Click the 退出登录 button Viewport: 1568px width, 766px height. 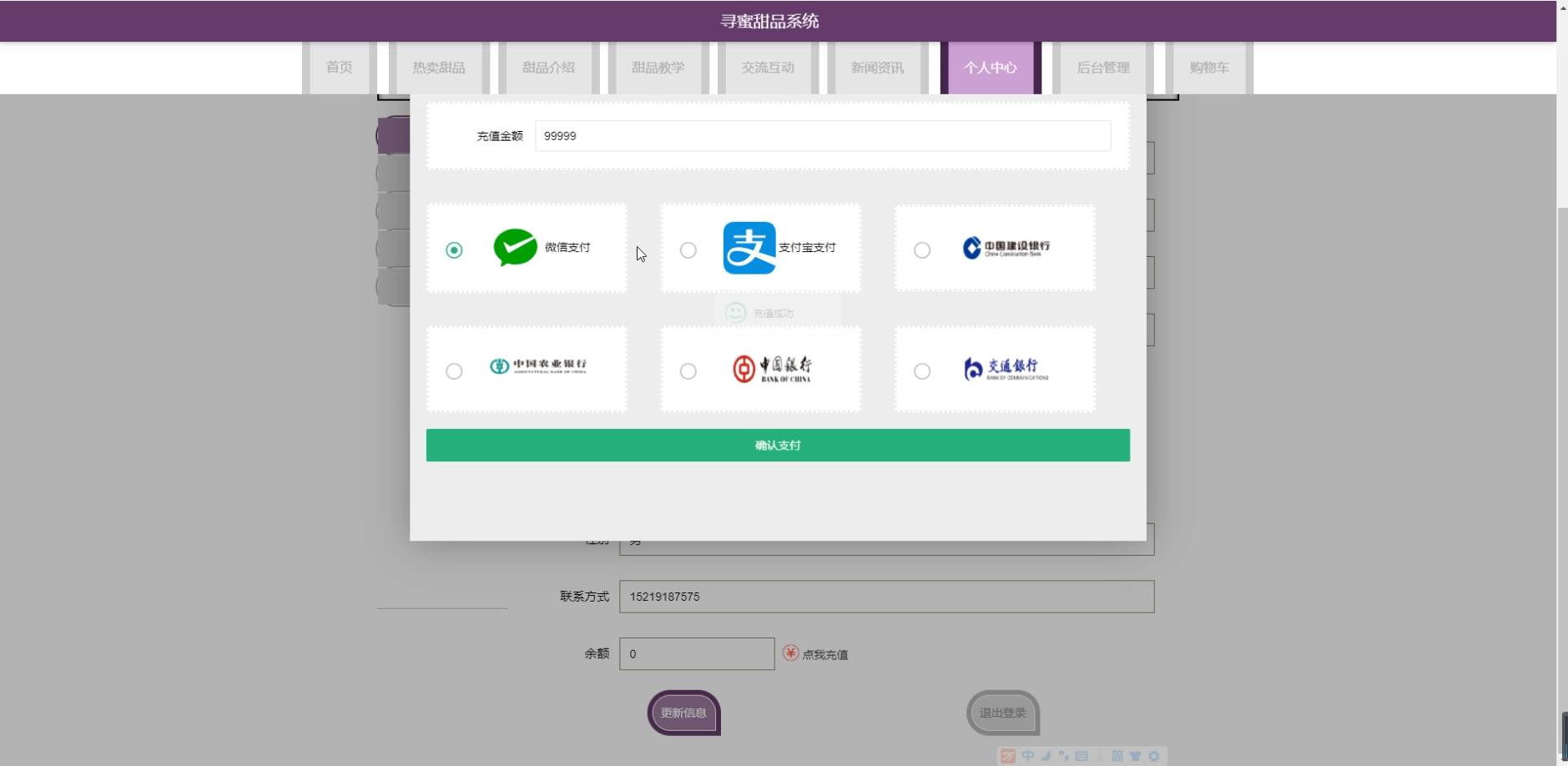[x=1003, y=713]
